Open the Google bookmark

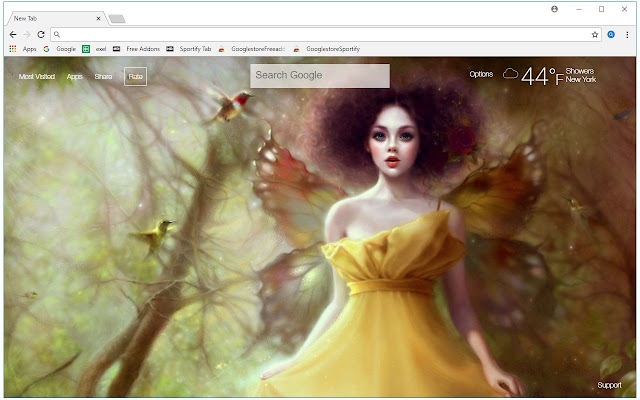[60, 49]
